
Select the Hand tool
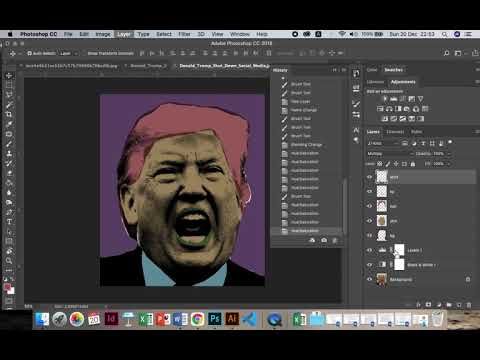tap(9, 251)
